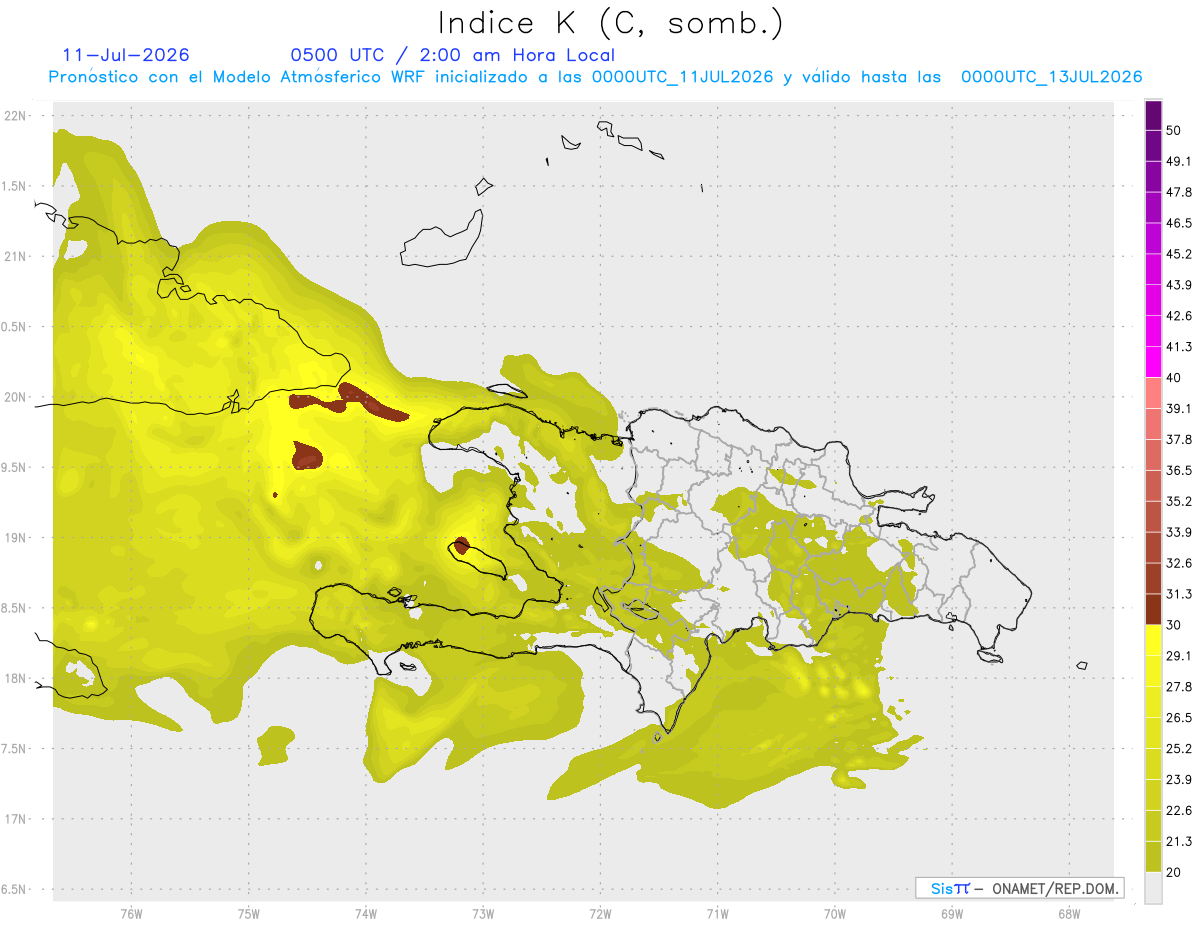1200x927 pixels.
Task: Click the dark purple legend swatch above 50
Action: pos(1153,115)
